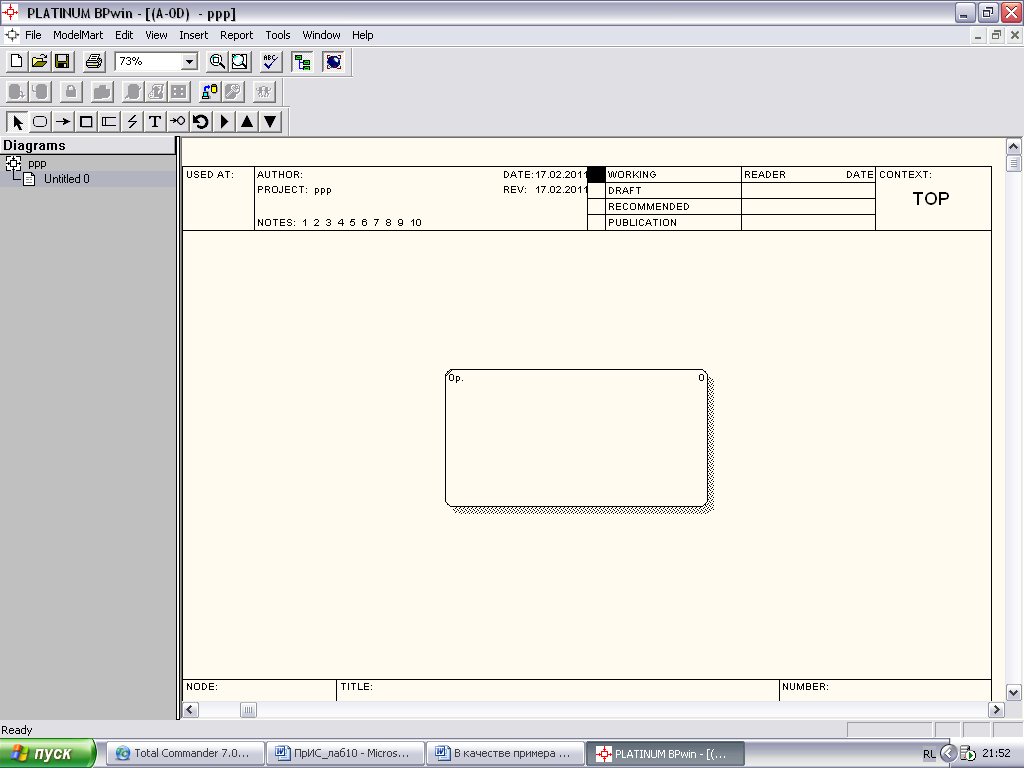Switch to Total Commander taskbar button
The height and width of the screenshot is (768, 1024).
click(x=185, y=753)
